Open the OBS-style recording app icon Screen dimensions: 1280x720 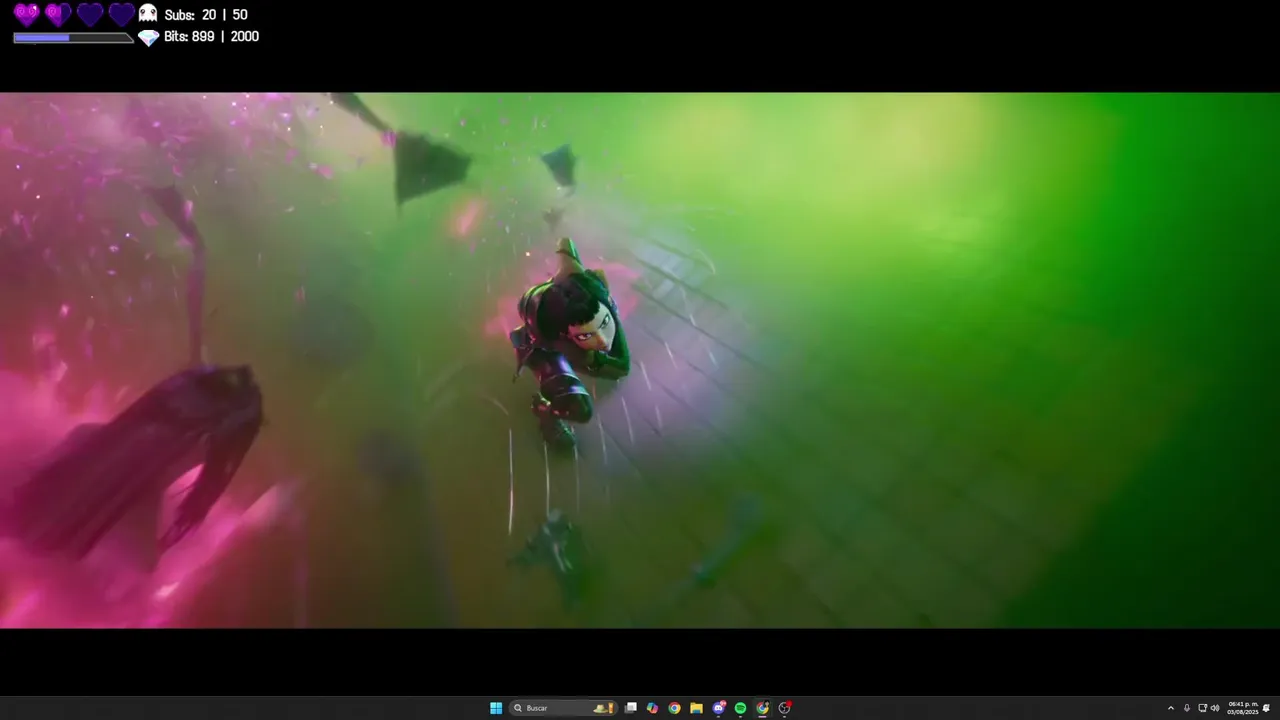pos(785,708)
